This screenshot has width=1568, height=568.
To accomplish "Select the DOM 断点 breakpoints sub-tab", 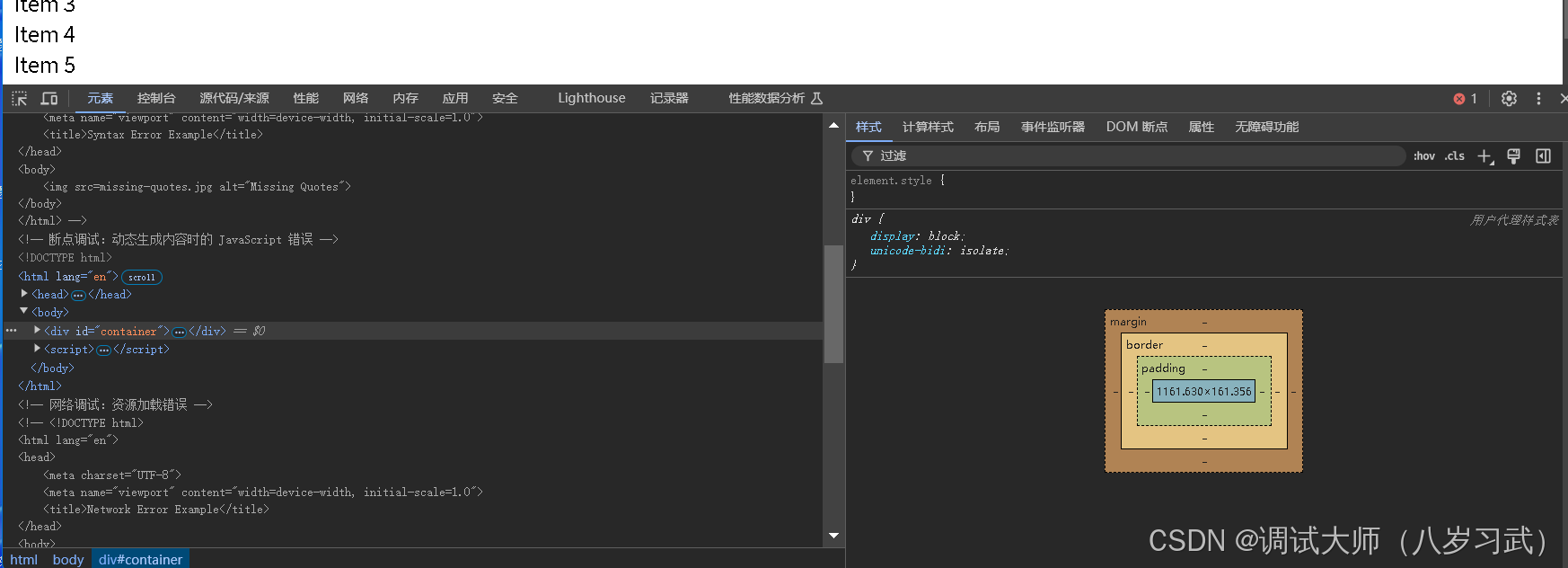I will tap(1137, 127).
